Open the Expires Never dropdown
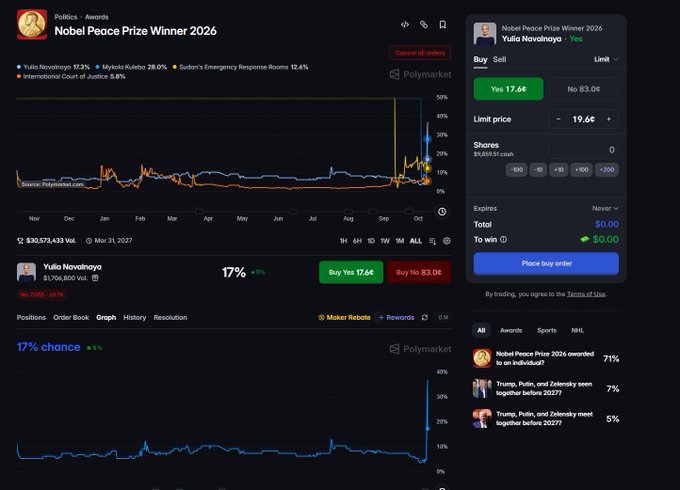 coord(605,209)
